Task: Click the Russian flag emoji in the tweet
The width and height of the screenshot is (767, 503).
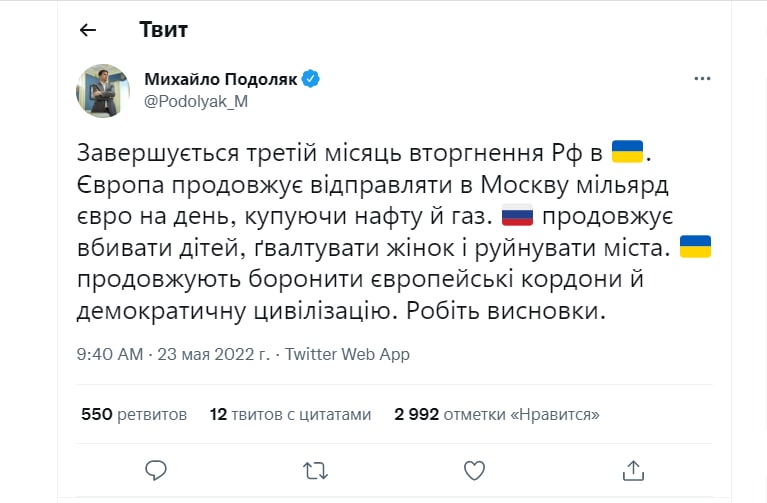Action: [x=517, y=216]
